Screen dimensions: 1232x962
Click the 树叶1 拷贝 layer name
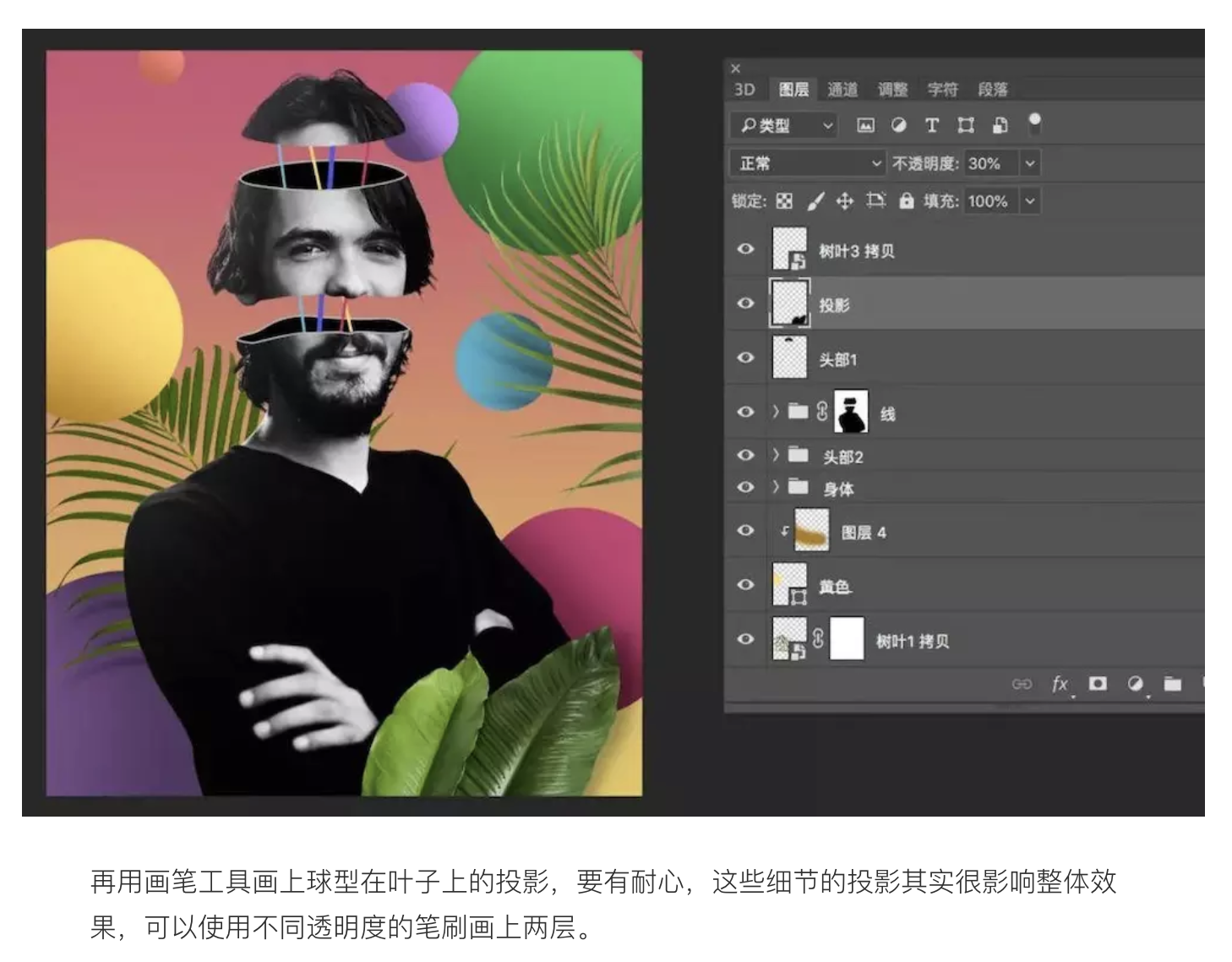tap(912, 642)
